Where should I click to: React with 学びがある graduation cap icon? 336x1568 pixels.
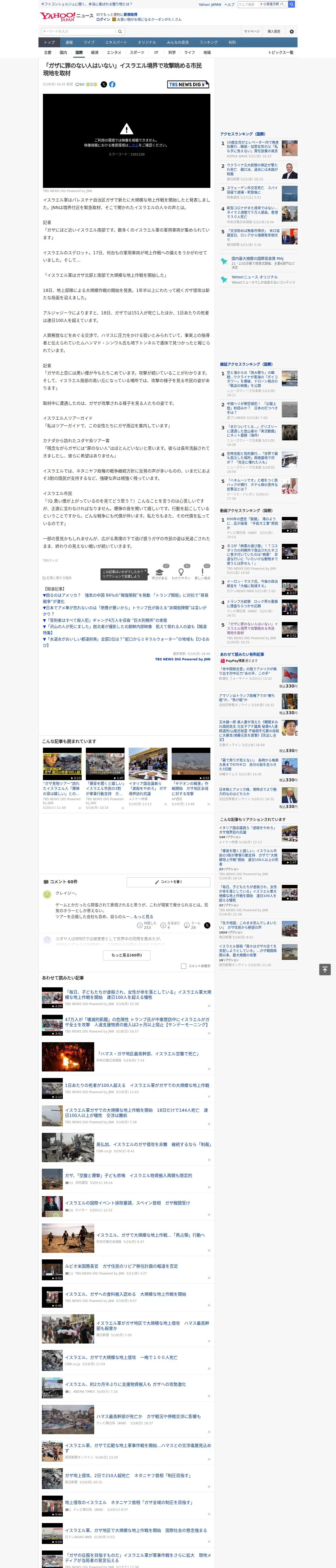pyautogui.click(x=159, y=572)
